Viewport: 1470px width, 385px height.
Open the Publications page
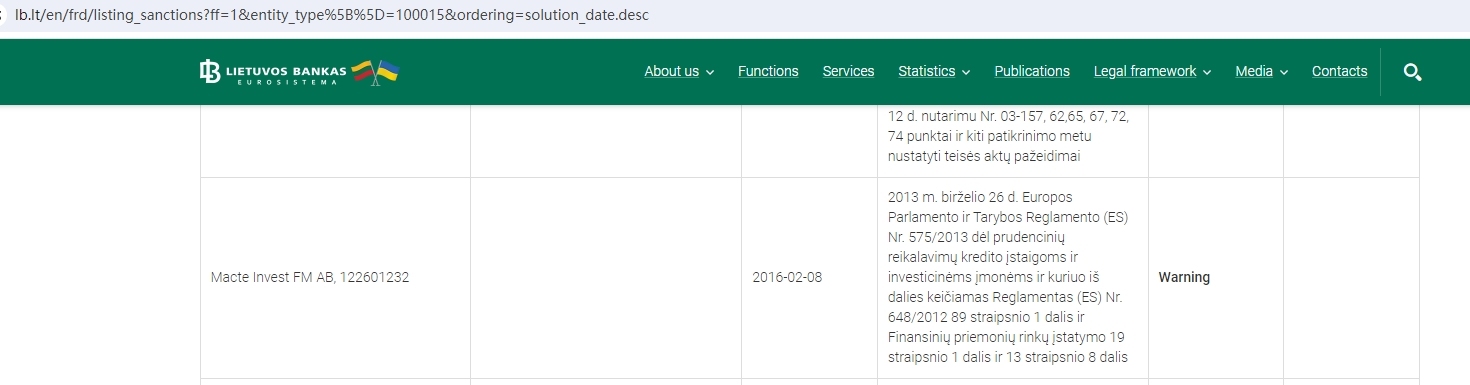click(x=1032, y=71)
